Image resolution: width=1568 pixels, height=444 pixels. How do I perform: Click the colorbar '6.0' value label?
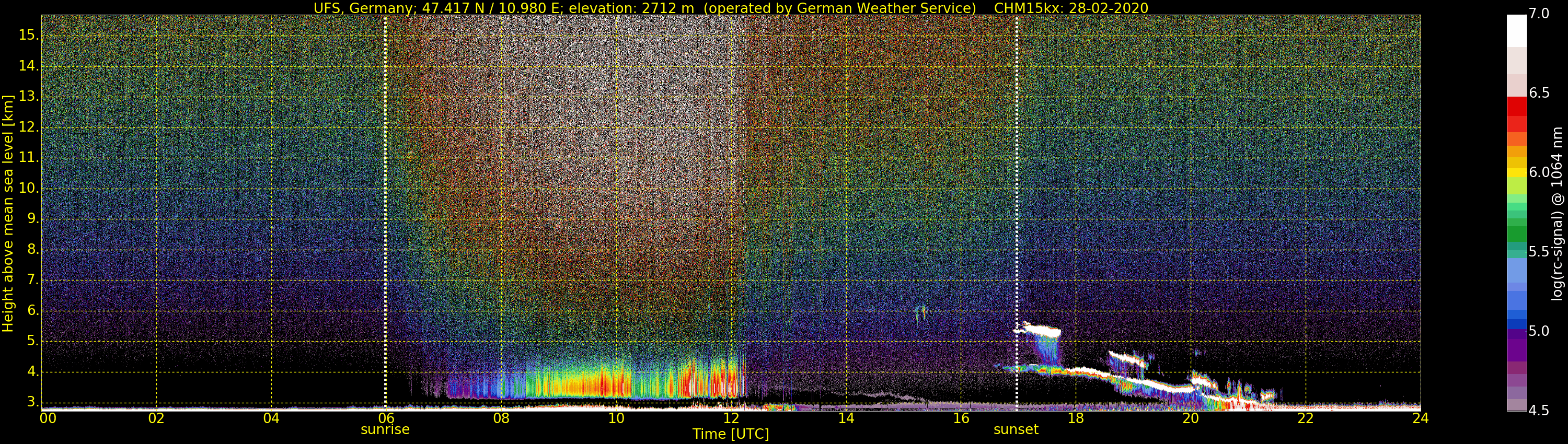[x=1539, y=173]
